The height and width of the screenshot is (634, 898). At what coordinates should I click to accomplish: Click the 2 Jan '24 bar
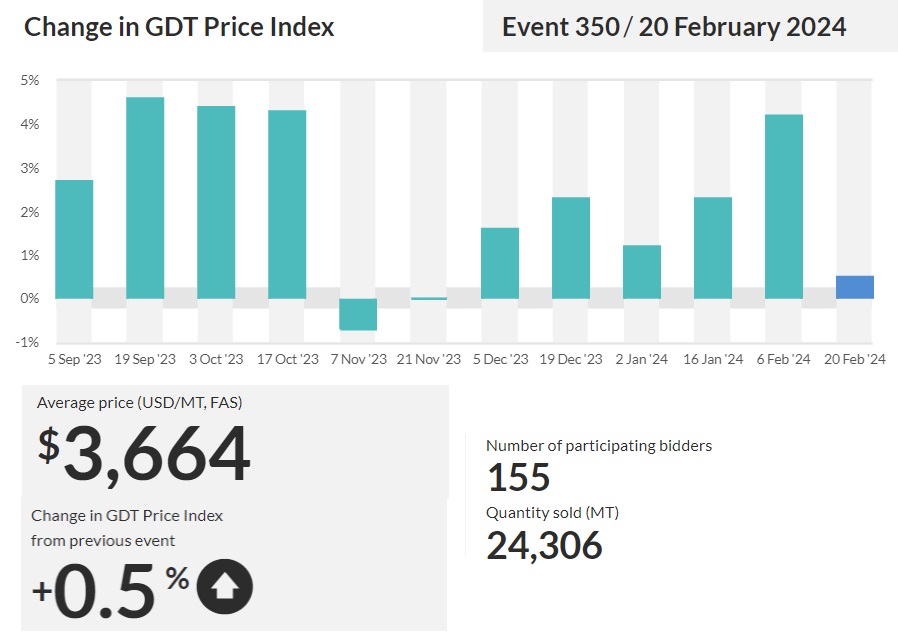tap(642, 271)
